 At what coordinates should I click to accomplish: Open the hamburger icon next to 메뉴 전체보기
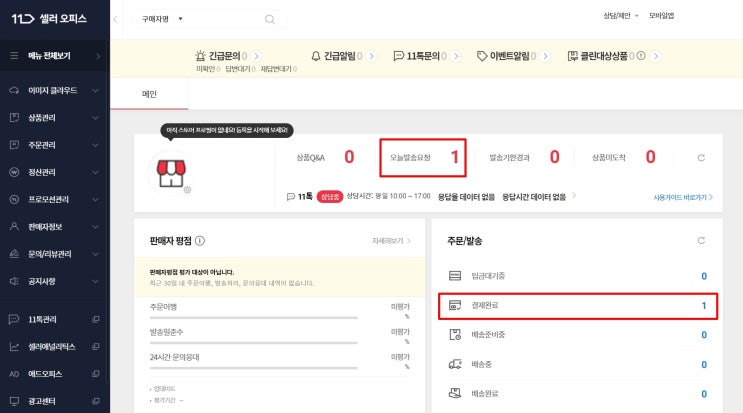[14, 56]
